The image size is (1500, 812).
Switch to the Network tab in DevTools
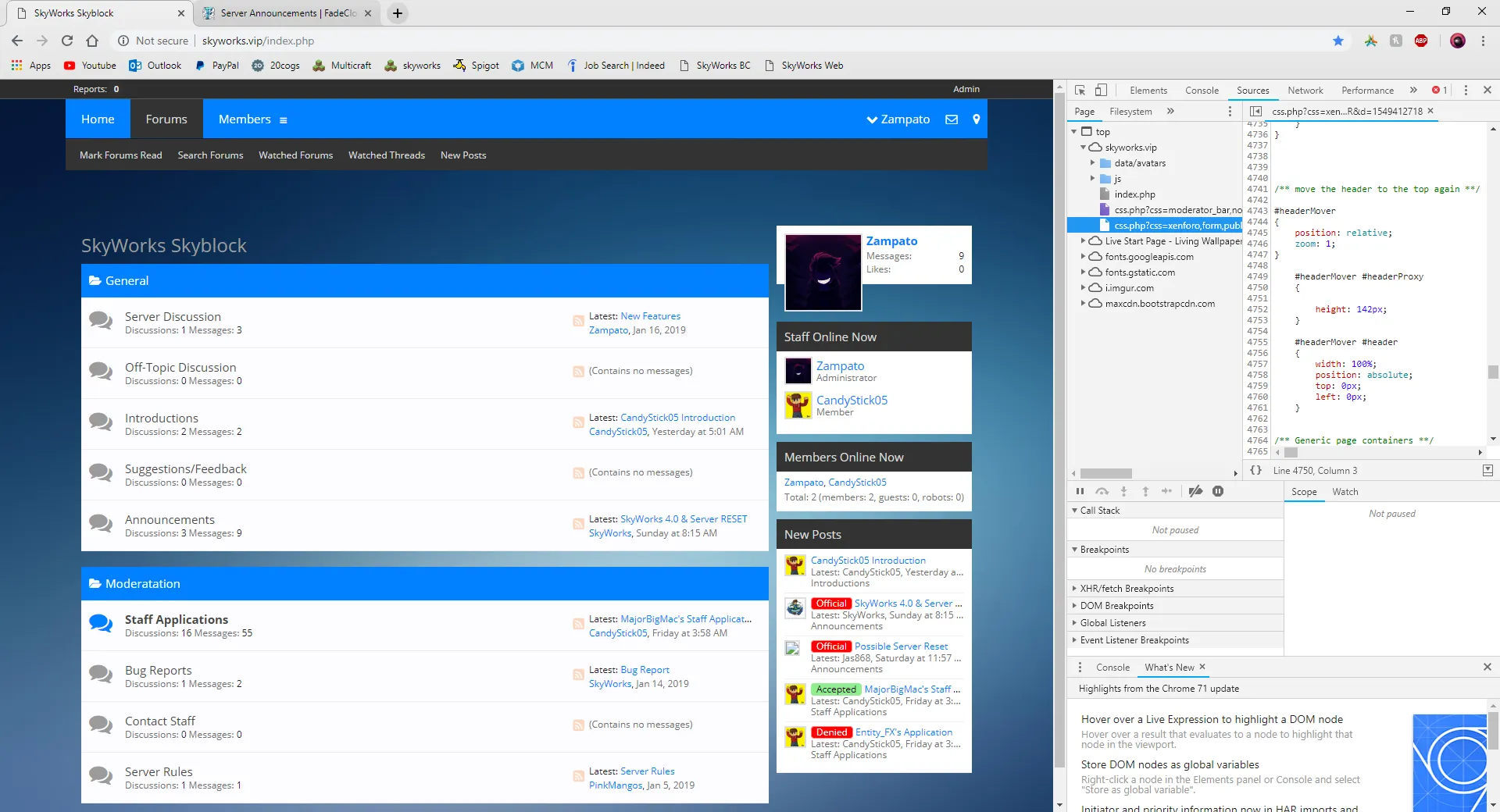click(x=1305, y=91)
